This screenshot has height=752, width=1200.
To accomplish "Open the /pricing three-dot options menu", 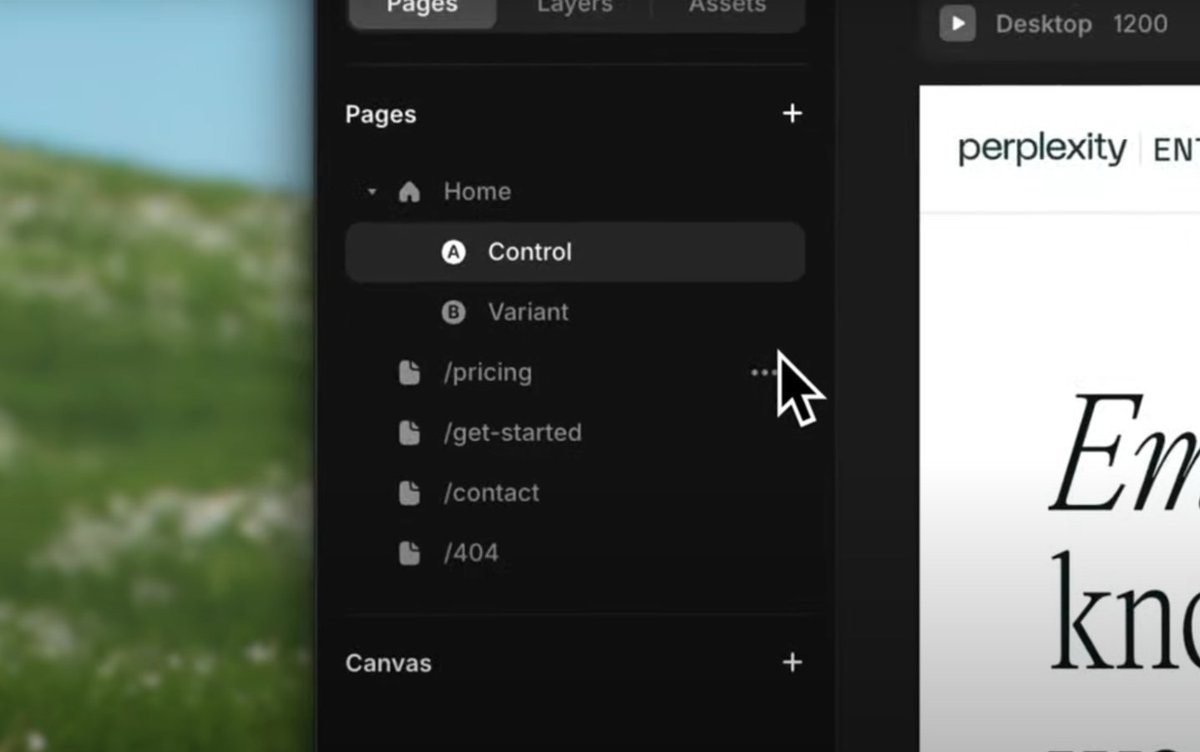I will tap(762, 371).
